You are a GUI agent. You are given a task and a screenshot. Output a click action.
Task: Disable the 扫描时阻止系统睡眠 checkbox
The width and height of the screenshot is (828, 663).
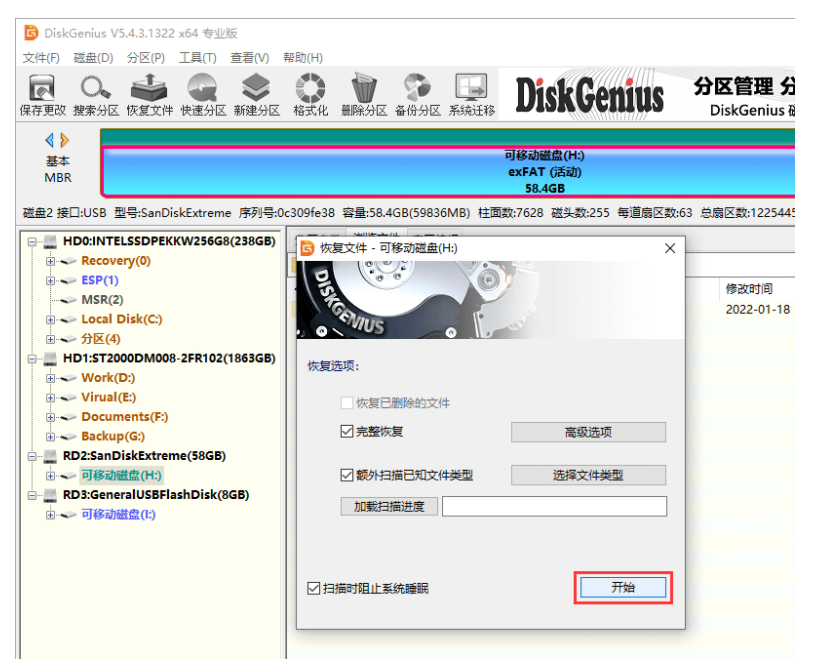tap(315, 588)
